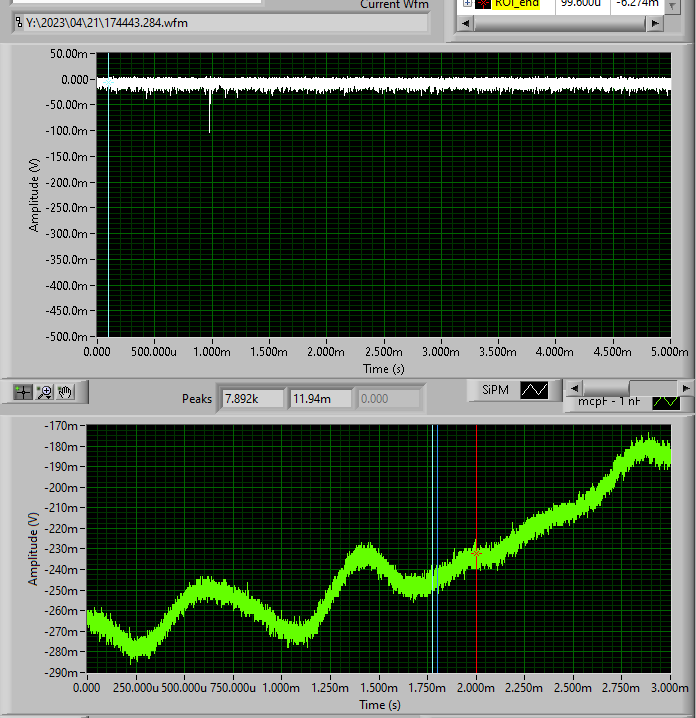Click lower graph X-axis label 1.750m
This screenshot has height=718, width=696.
[426, 688]
